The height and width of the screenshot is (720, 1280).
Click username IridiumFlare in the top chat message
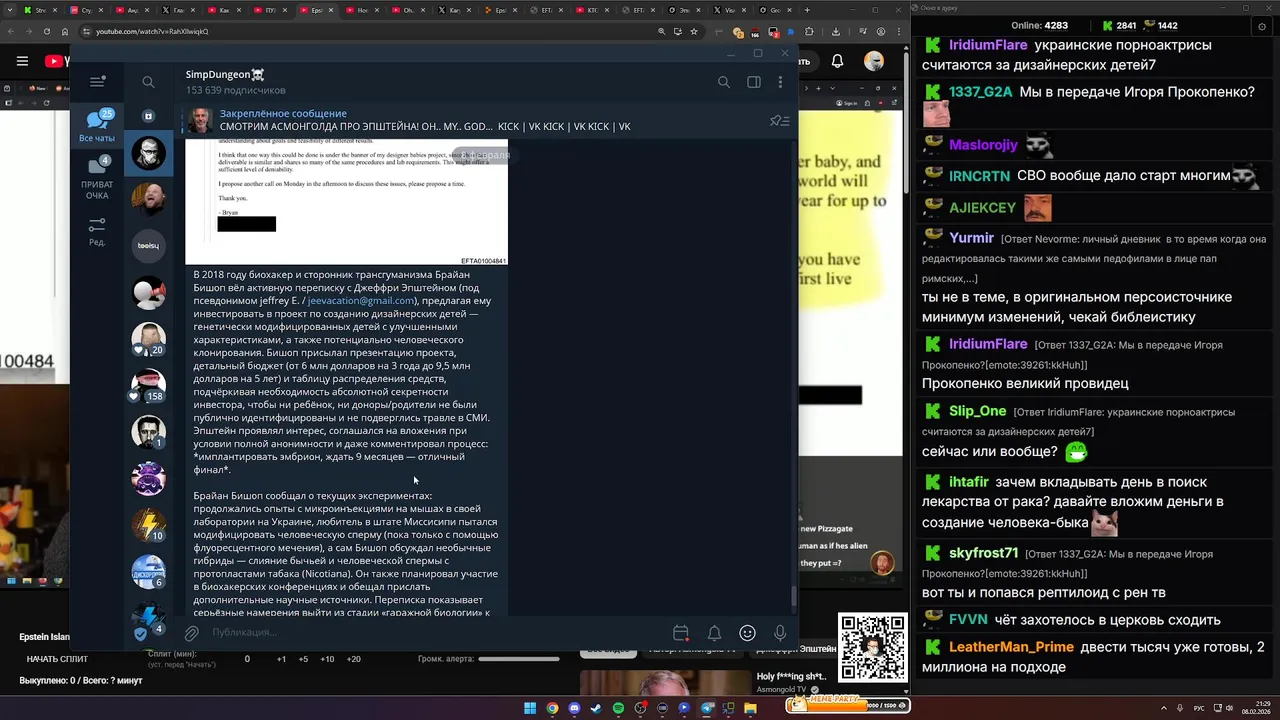988,45
